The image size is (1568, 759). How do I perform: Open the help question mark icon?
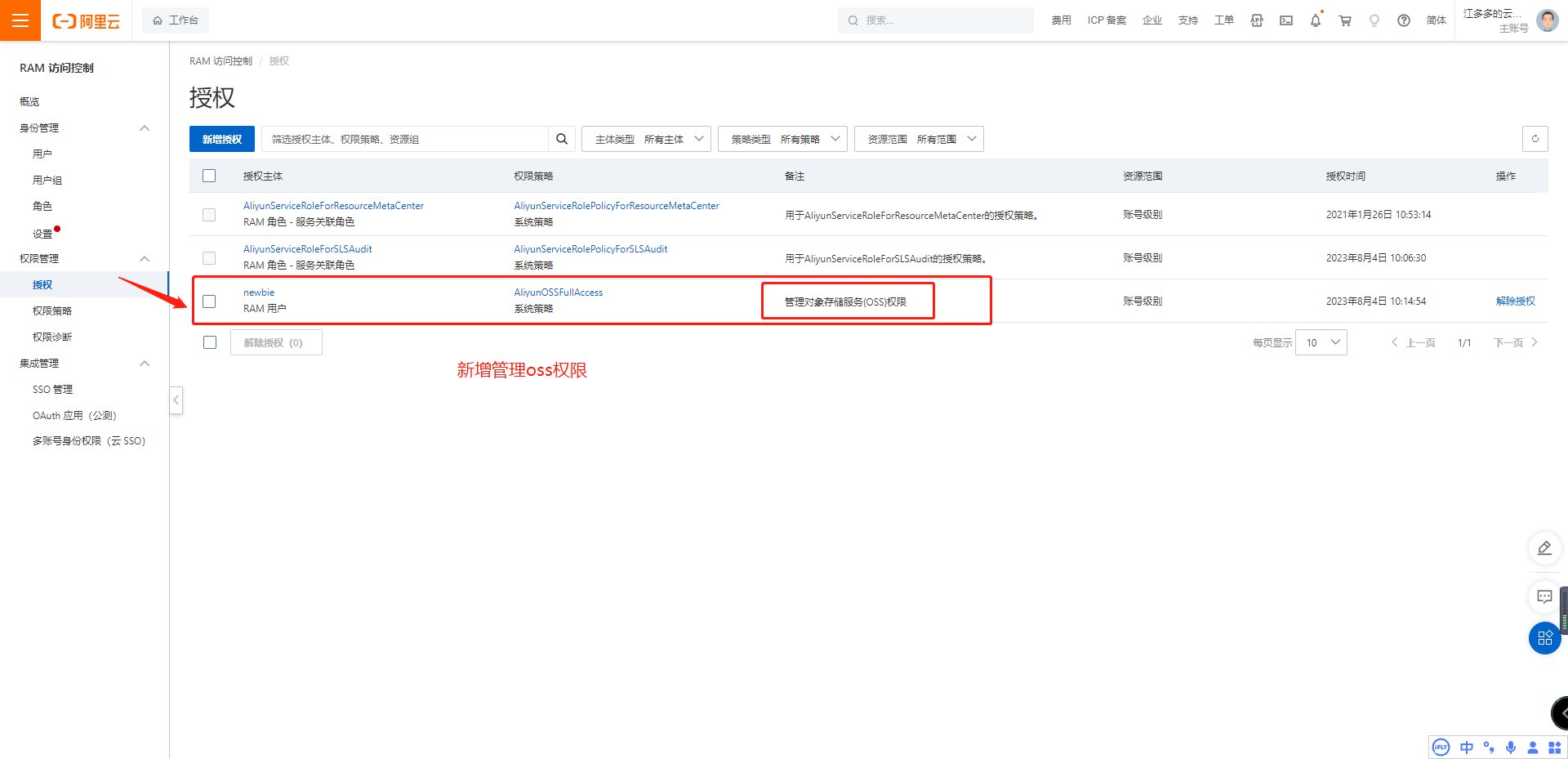tap(1404, 20)
